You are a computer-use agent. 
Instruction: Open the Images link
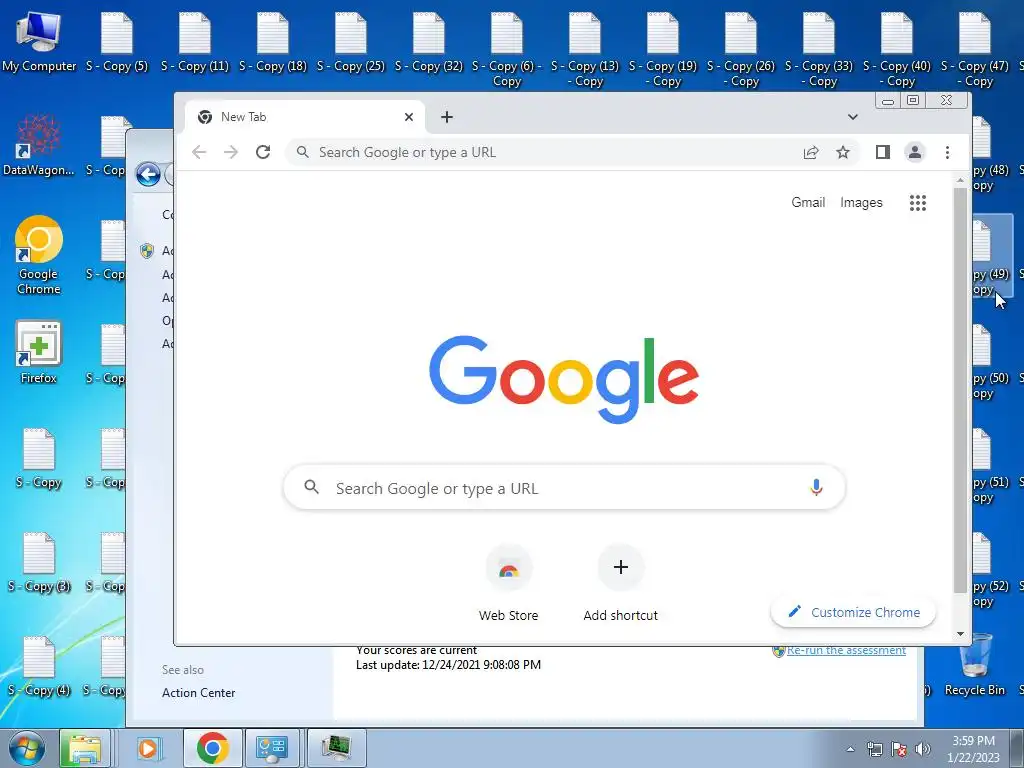[x=861, y=202]
